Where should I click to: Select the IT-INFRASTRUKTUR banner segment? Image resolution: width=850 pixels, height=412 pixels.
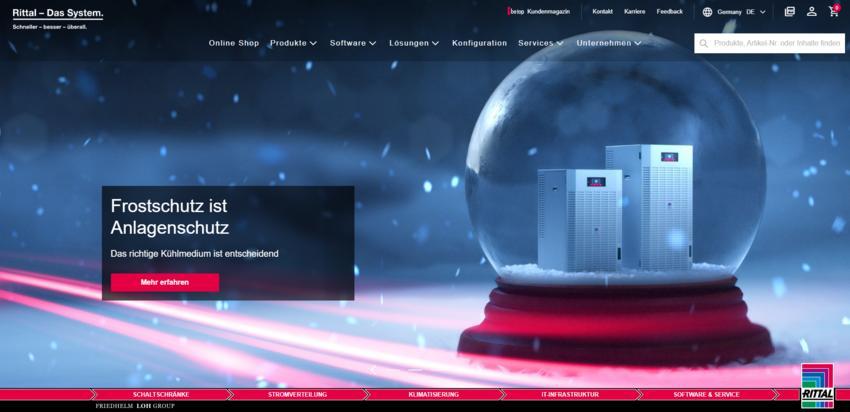(x=570, y=395)
